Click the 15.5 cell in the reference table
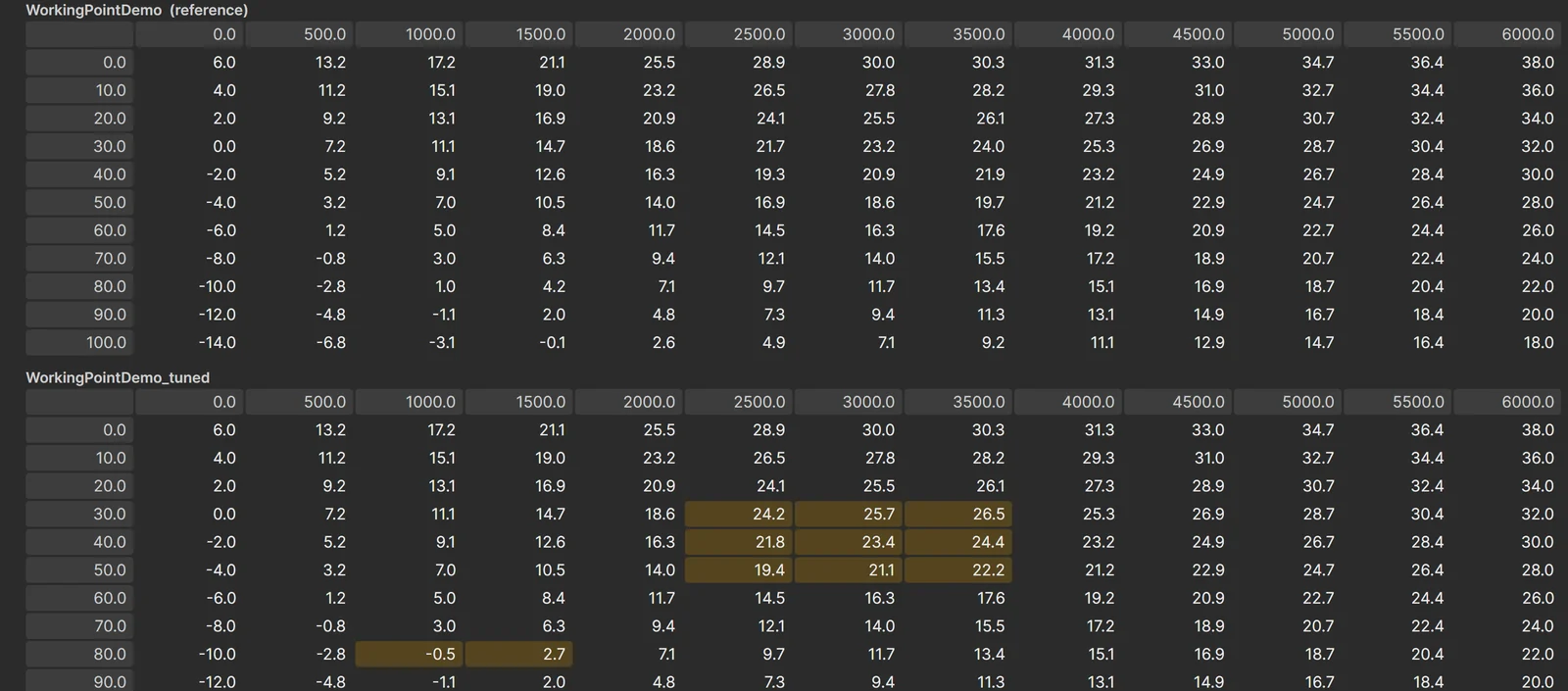This screenshot has width=1568, height=691. (x=958, y=259)
